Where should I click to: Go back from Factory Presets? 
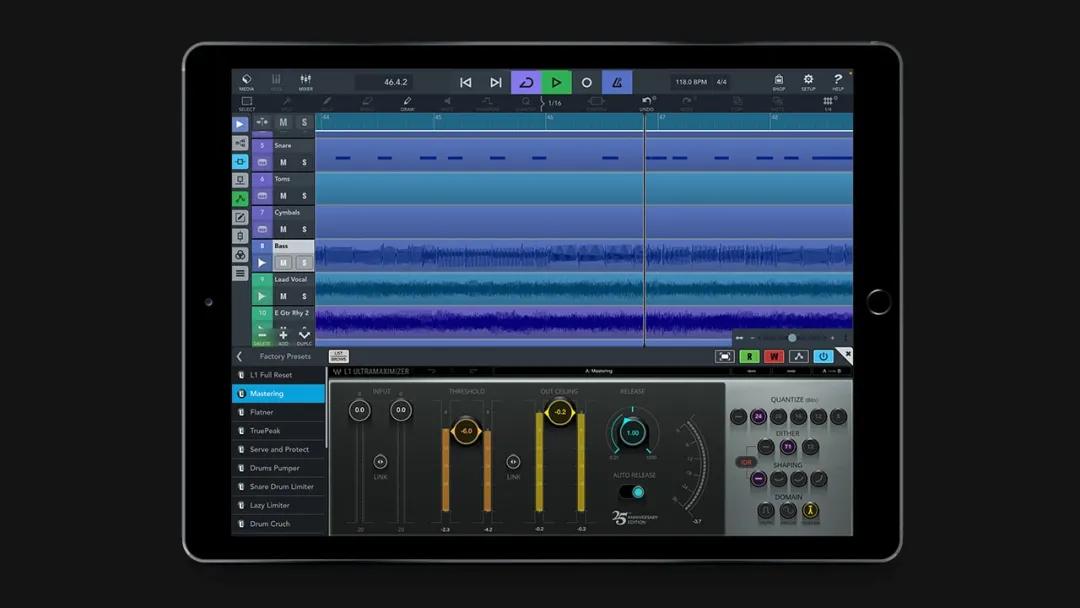239,357
